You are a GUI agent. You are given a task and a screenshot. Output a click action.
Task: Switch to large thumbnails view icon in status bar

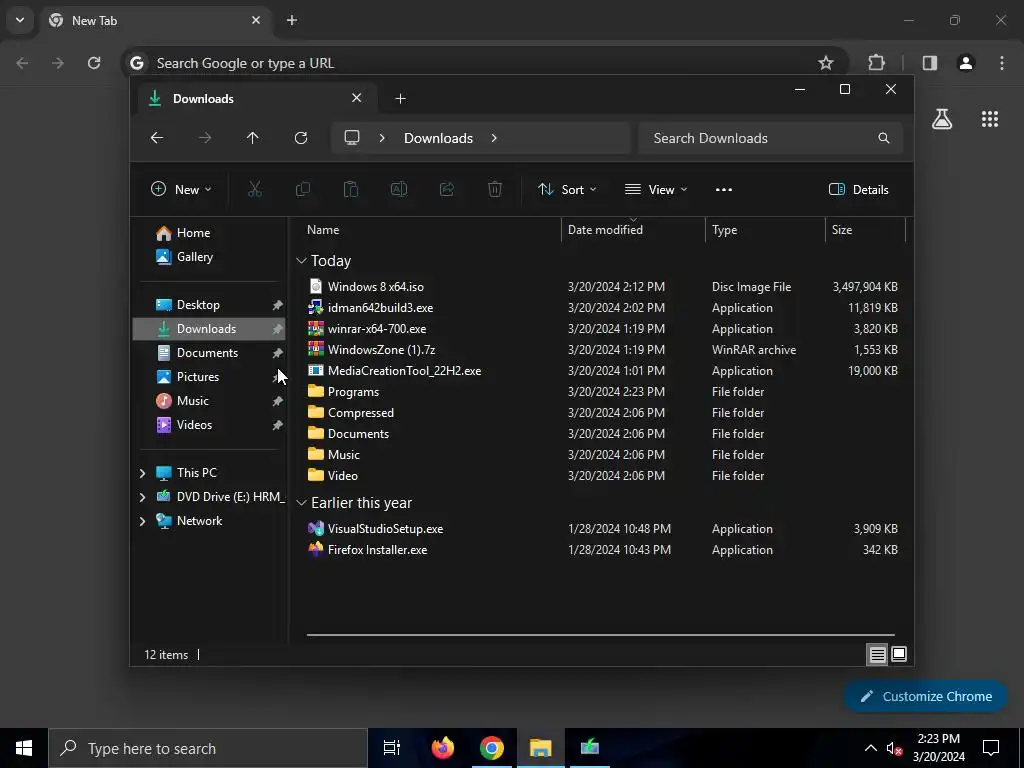pos(899,654)
